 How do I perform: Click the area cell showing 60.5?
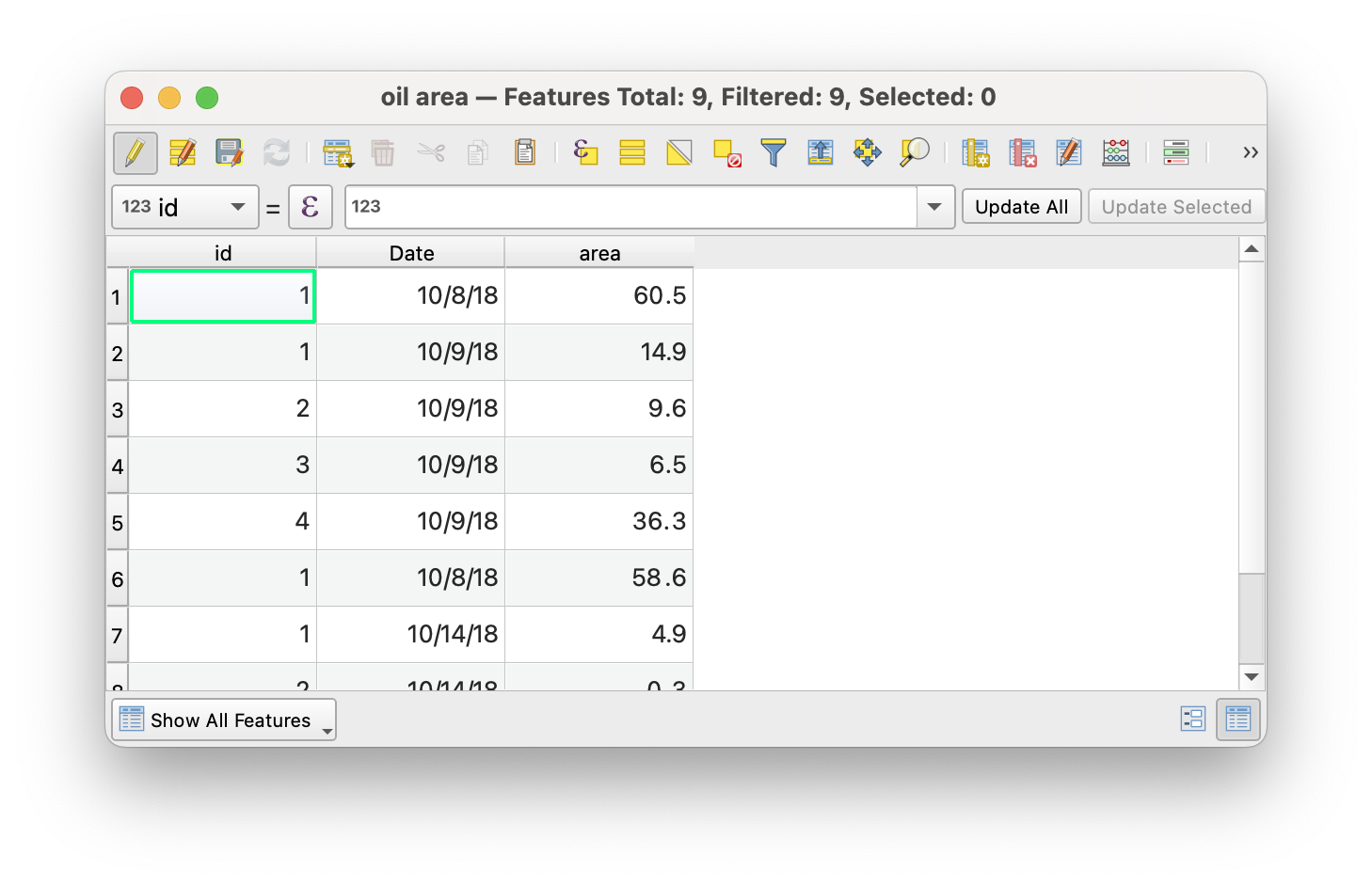(599, 296)
